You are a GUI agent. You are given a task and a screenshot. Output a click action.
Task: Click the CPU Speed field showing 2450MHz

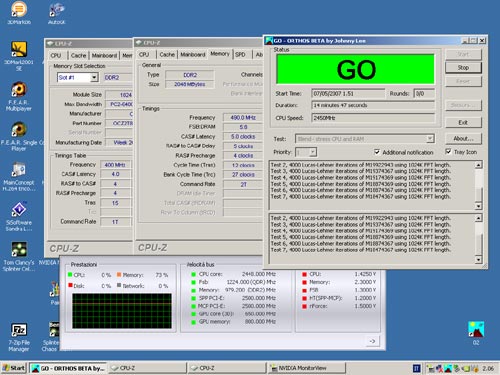point(373,118)
